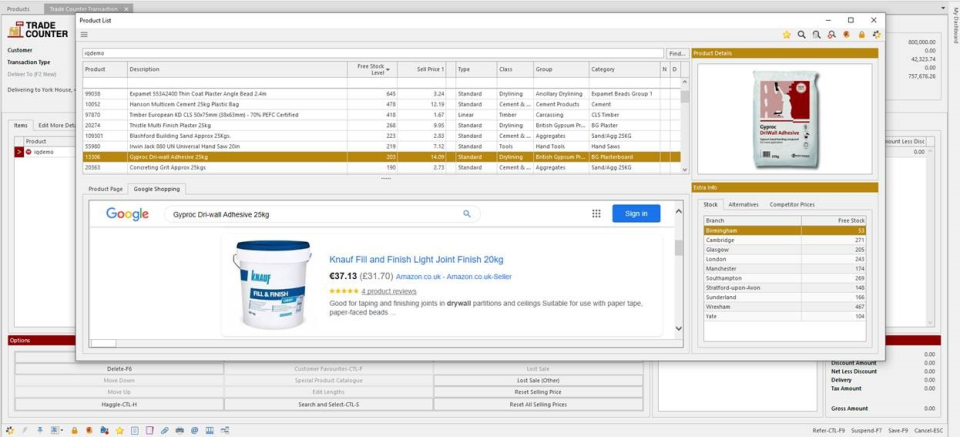This screenshot has width=960, height=437.
Task: Open the Edit More Details tab
Action: (x=56, y=125)
